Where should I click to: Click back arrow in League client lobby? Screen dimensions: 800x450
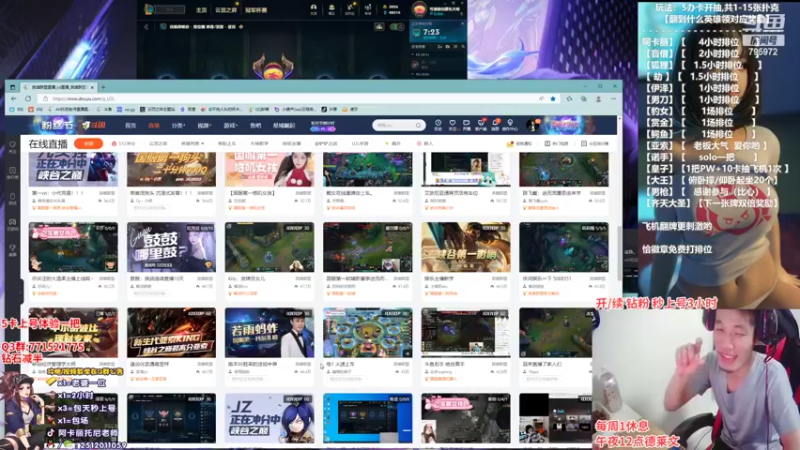pos(146,27)
